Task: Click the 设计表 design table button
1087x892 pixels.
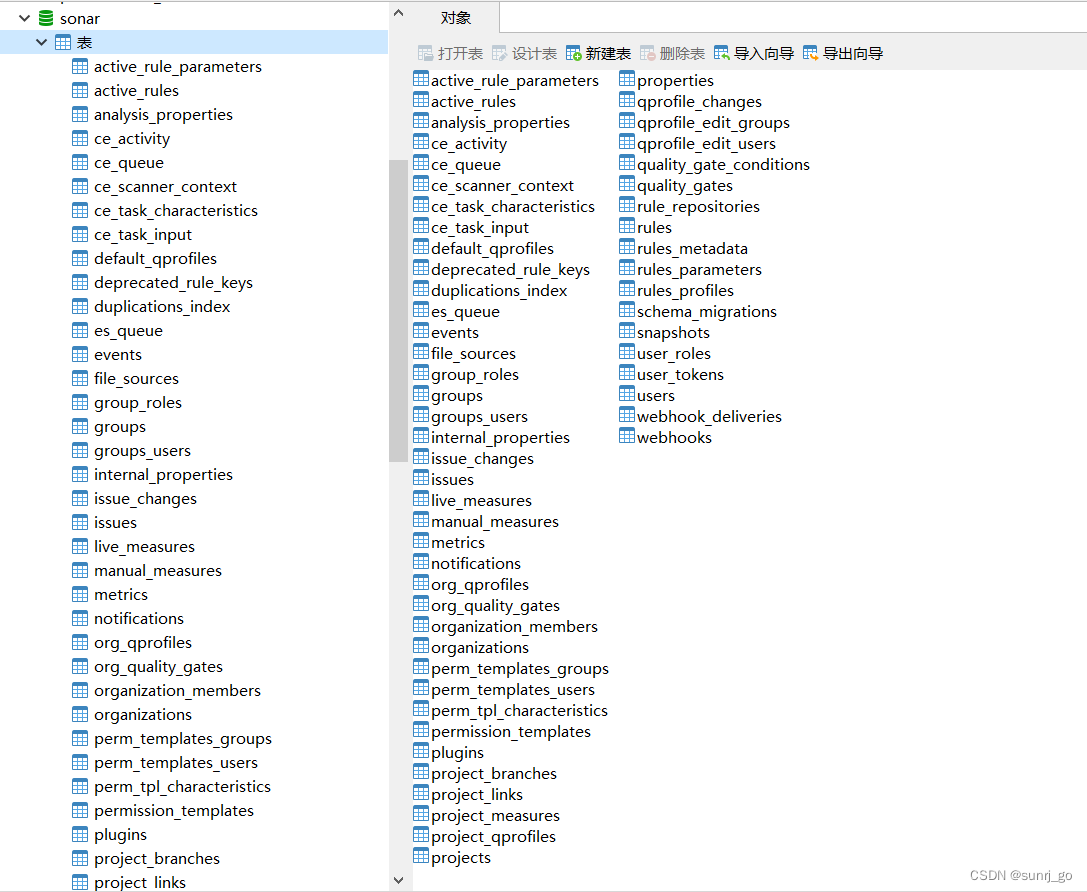Action: click(524, 53)
